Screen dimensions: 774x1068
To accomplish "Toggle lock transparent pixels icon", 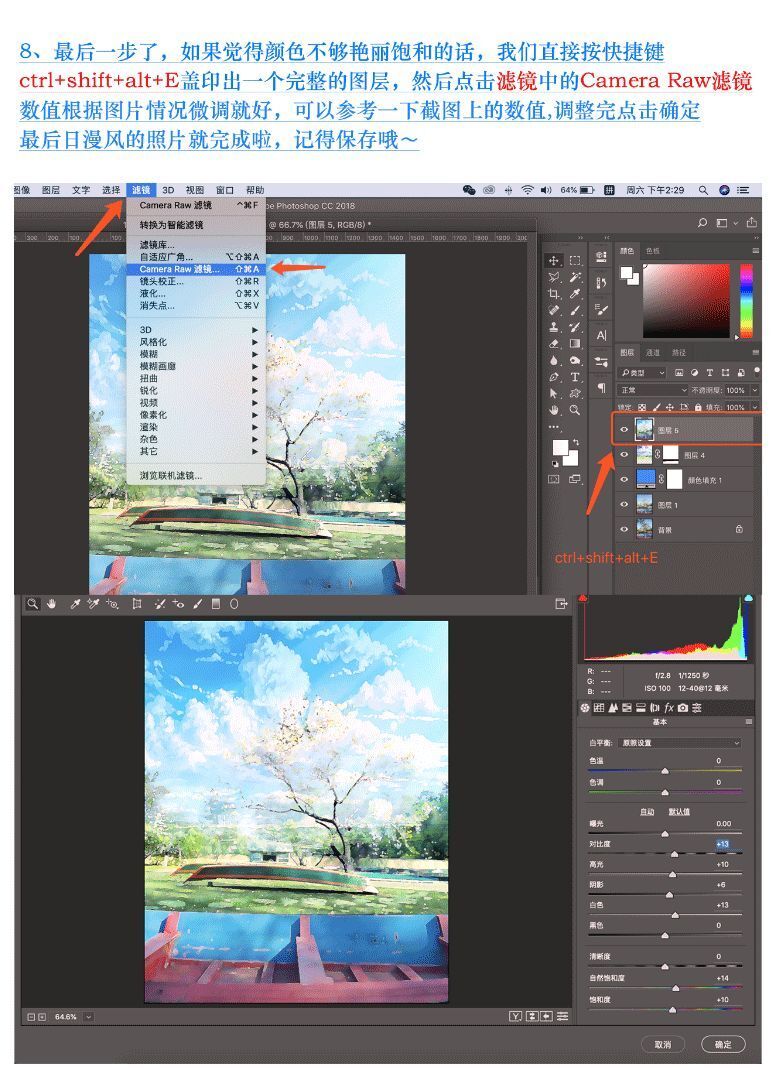I will pyautogui.click(x=641, y=407).
